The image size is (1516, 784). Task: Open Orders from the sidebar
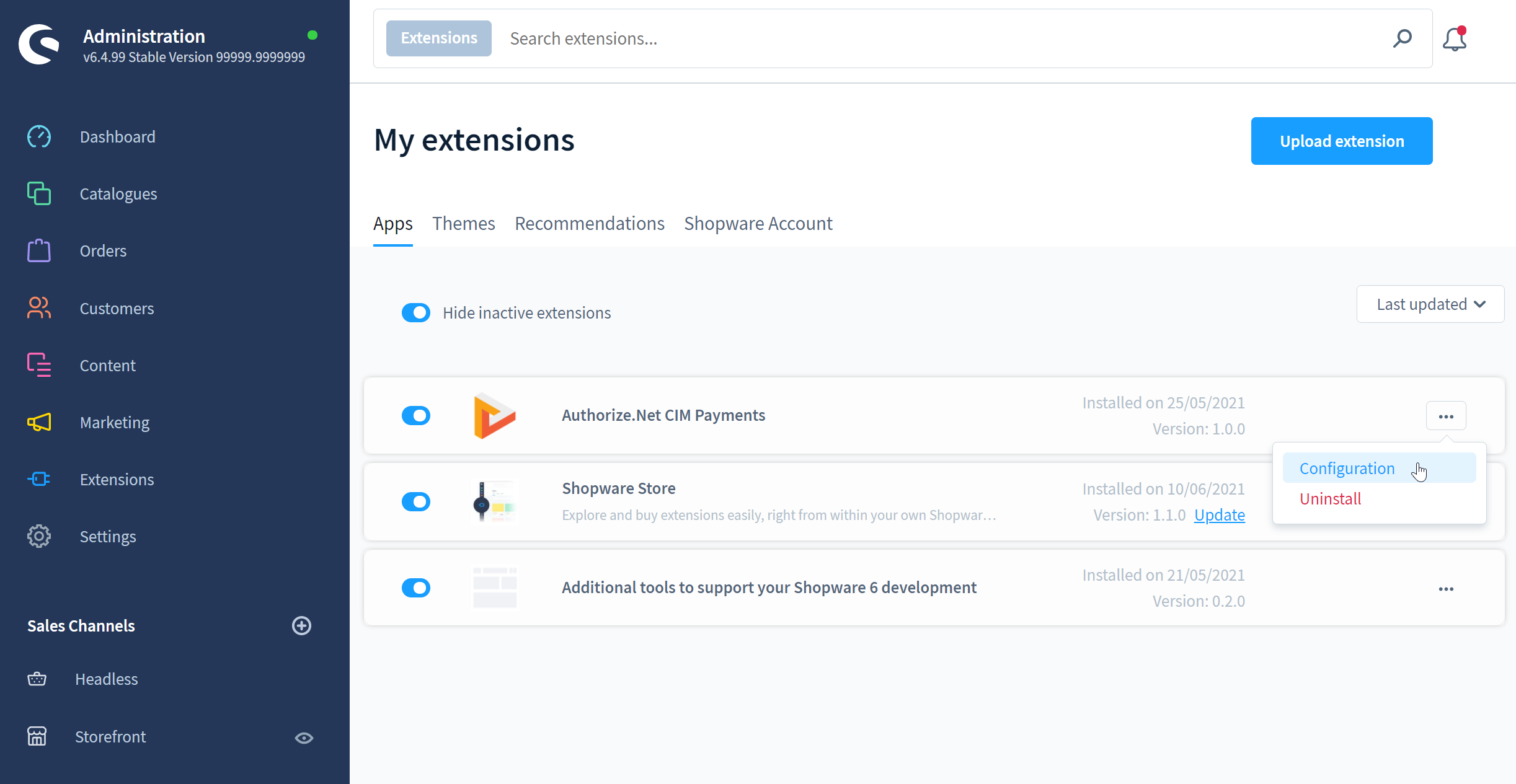(103, 251)
